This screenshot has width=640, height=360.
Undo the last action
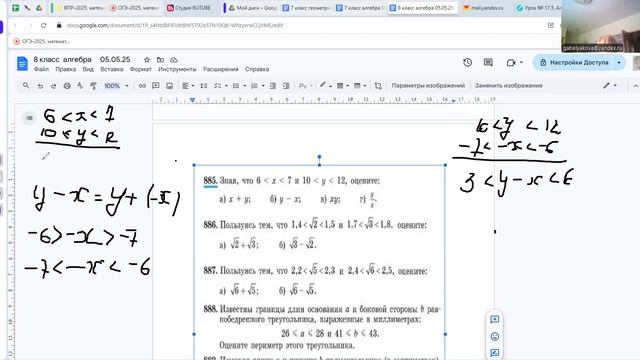coord(40,86)
